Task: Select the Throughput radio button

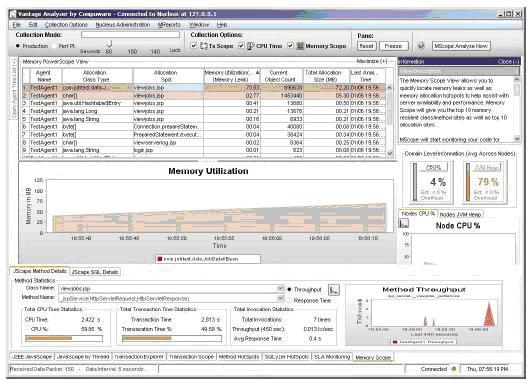Action: pyautogui.click(x=289, y=289)
